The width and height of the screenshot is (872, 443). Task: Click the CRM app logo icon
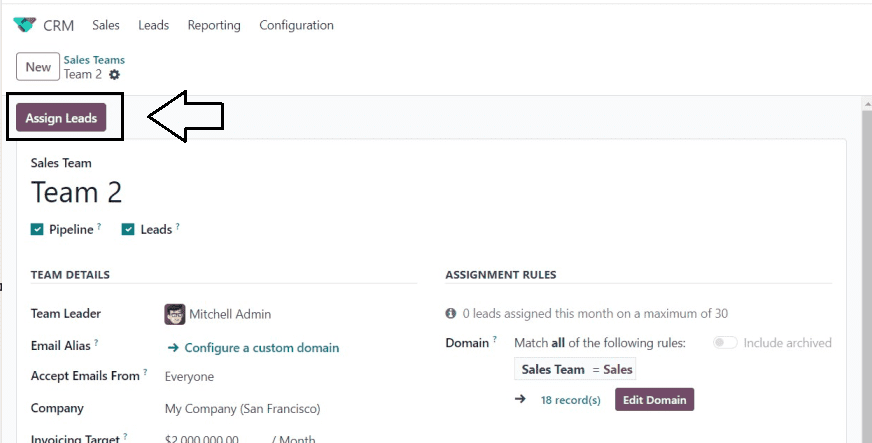[x=24, y=25]
